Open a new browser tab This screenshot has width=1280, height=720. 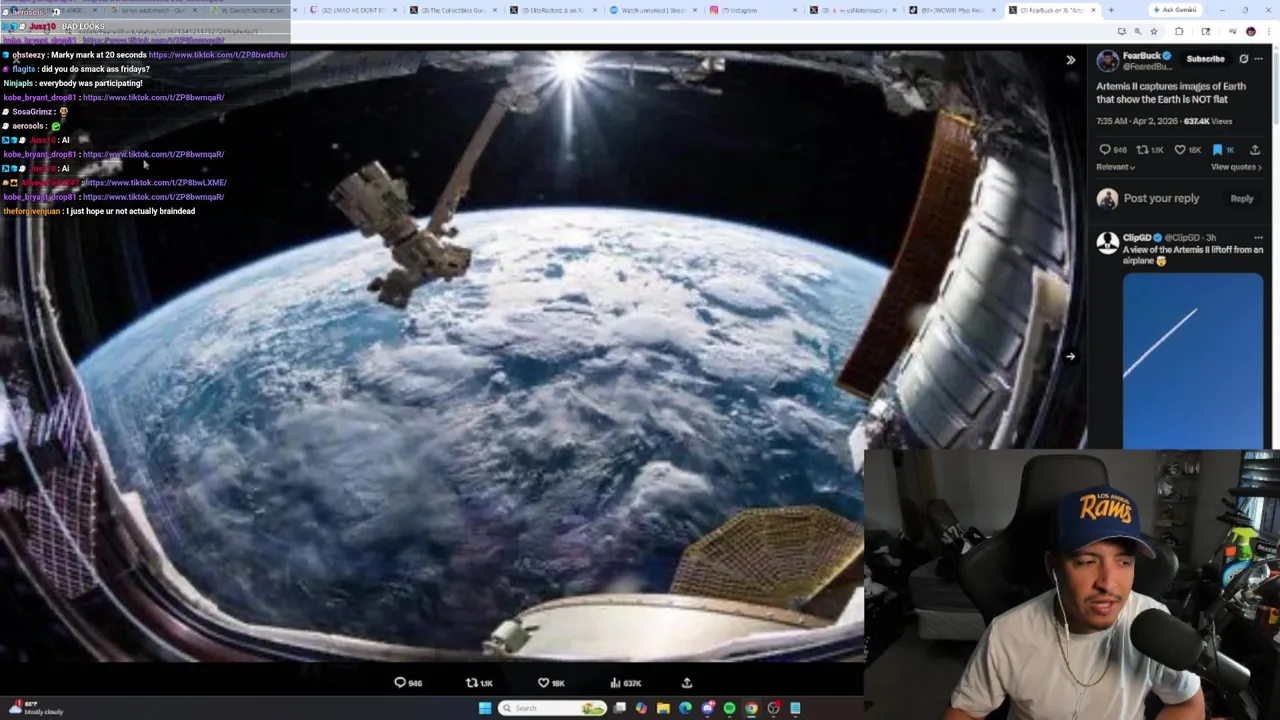[x=1111, y=10]
